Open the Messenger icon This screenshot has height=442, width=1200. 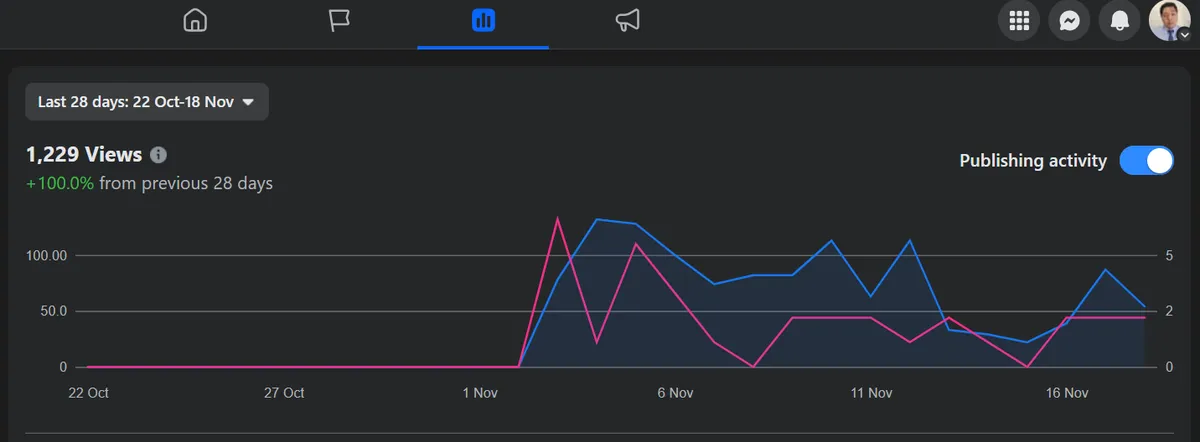(1069, 20)
